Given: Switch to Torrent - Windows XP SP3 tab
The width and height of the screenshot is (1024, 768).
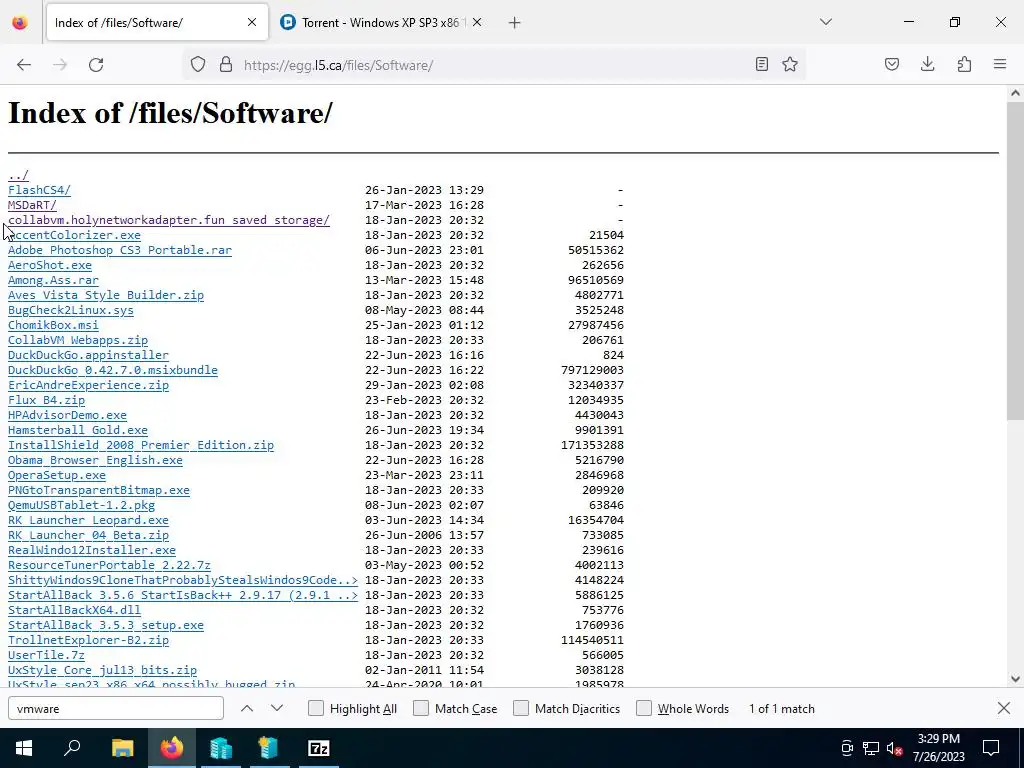Looking at the screenshot, I should point(381,22).
